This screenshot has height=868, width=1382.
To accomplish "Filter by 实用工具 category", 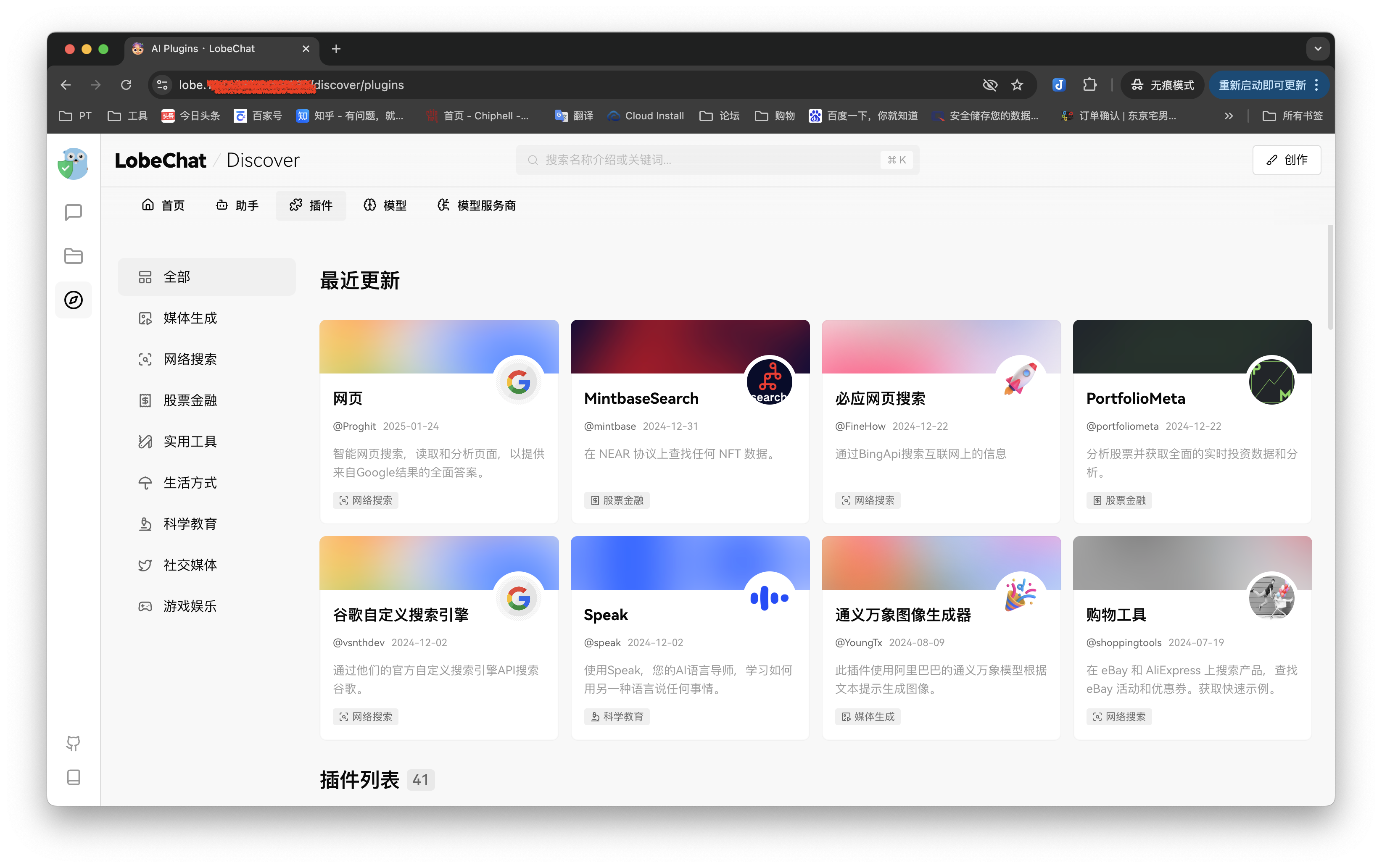I will coord(207,442).
